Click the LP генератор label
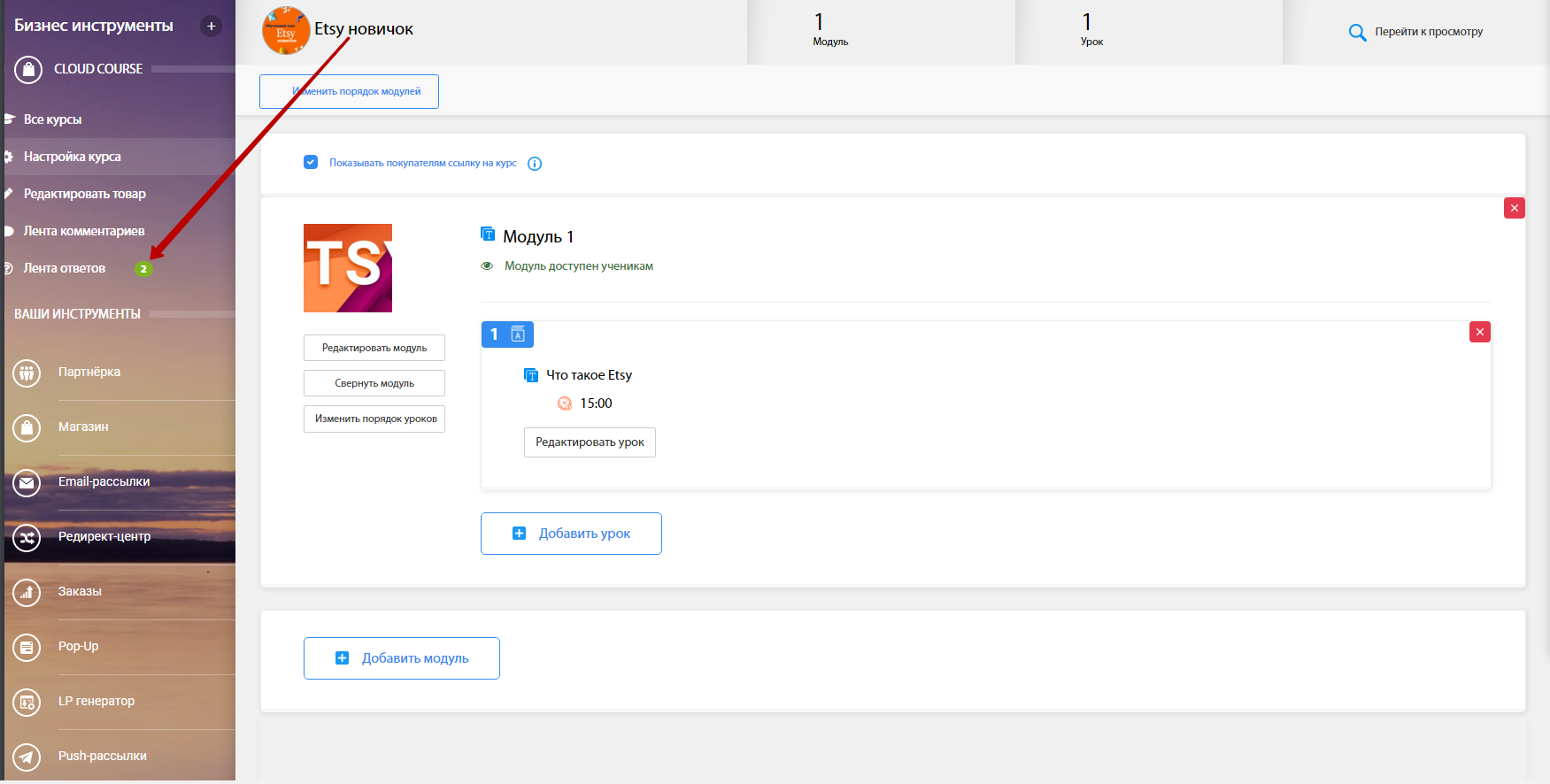Screen dimensions: 1550x784 point(96,701)
